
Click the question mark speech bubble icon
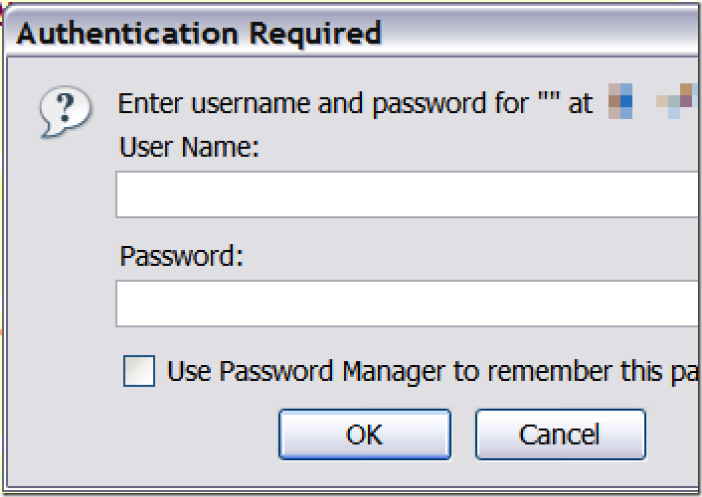pos(65,111)
